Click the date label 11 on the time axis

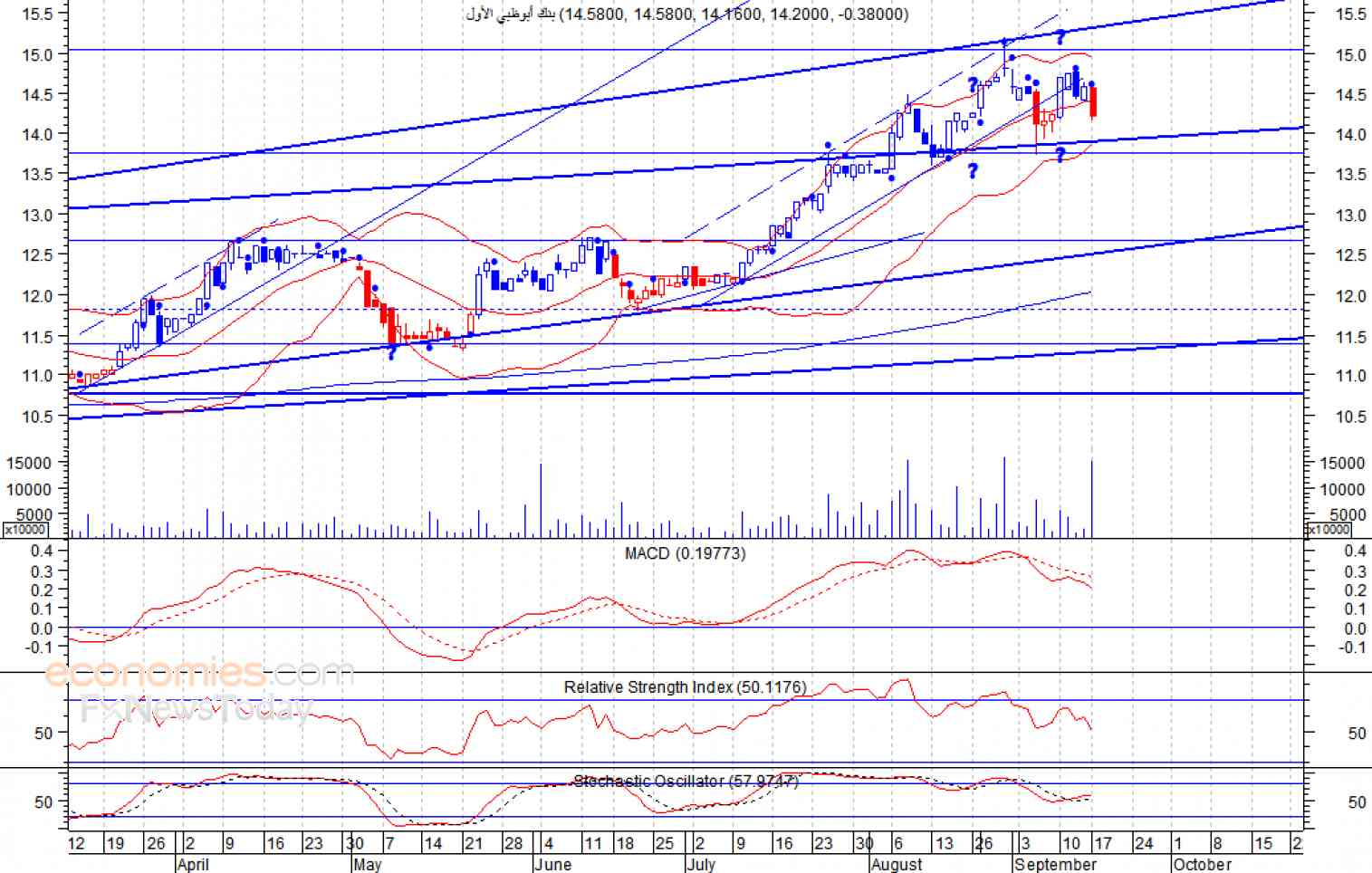[x=592, y=844]
